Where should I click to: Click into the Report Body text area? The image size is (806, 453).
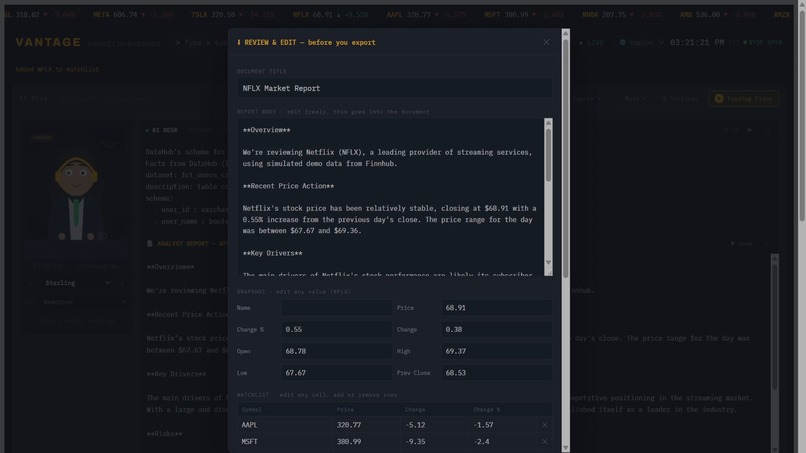(x=391, y=197)
